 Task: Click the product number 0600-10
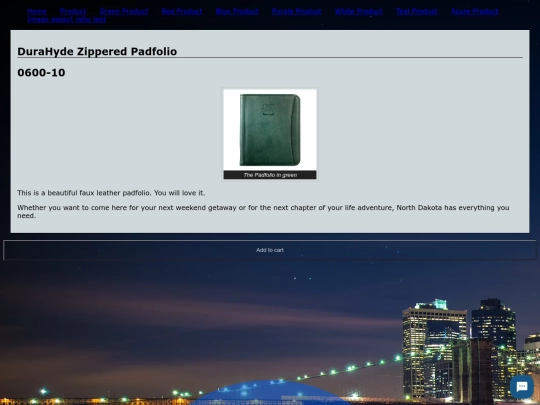coord(41,73)
